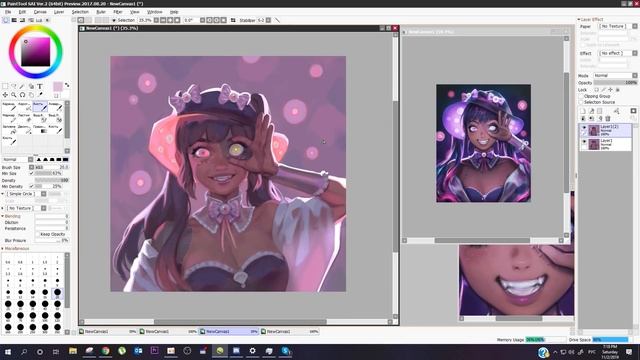The image size is (640, 360).
Task: Choose the flattest brush edge shape
Action: pos(65,160)
